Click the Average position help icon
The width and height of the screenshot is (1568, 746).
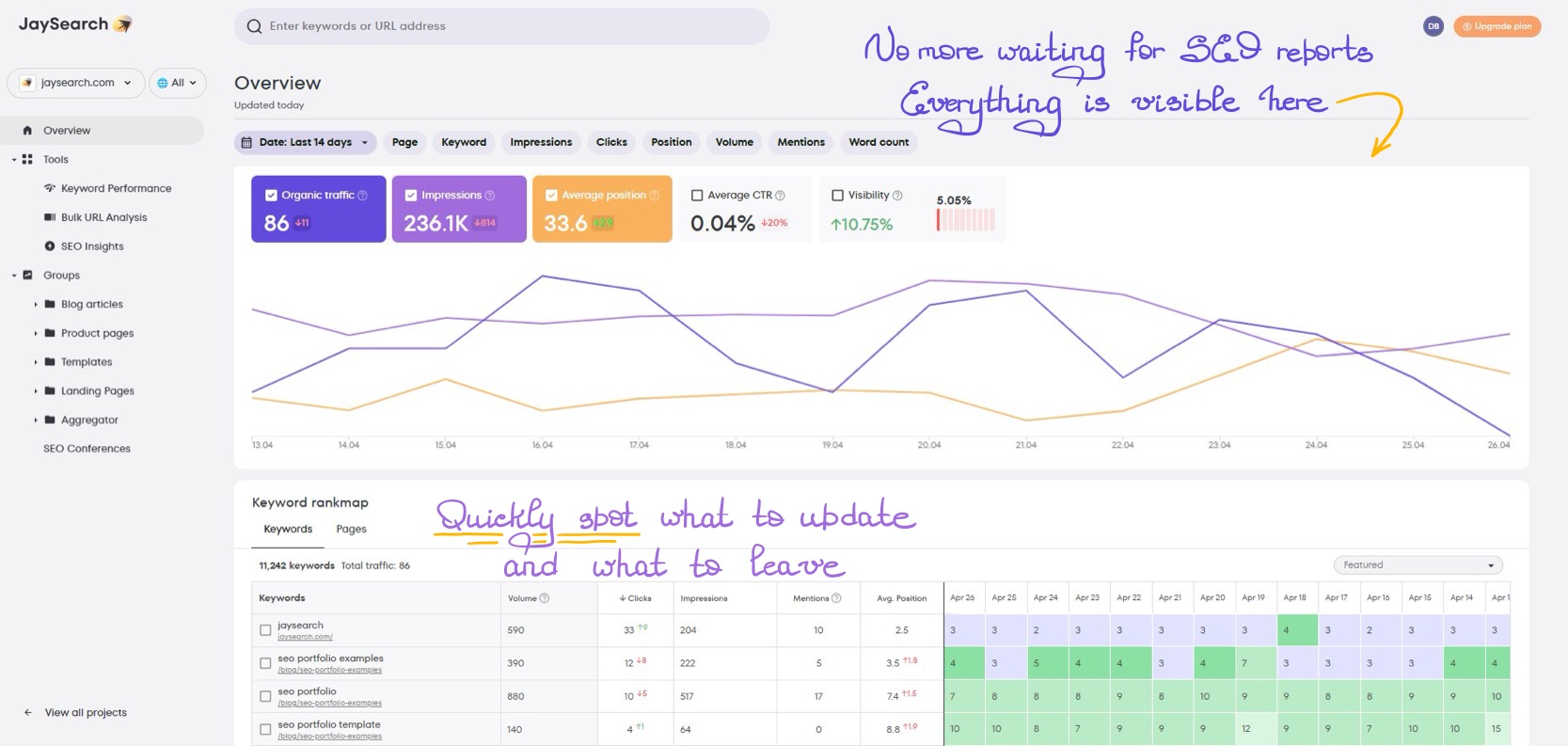click(654, 196)
